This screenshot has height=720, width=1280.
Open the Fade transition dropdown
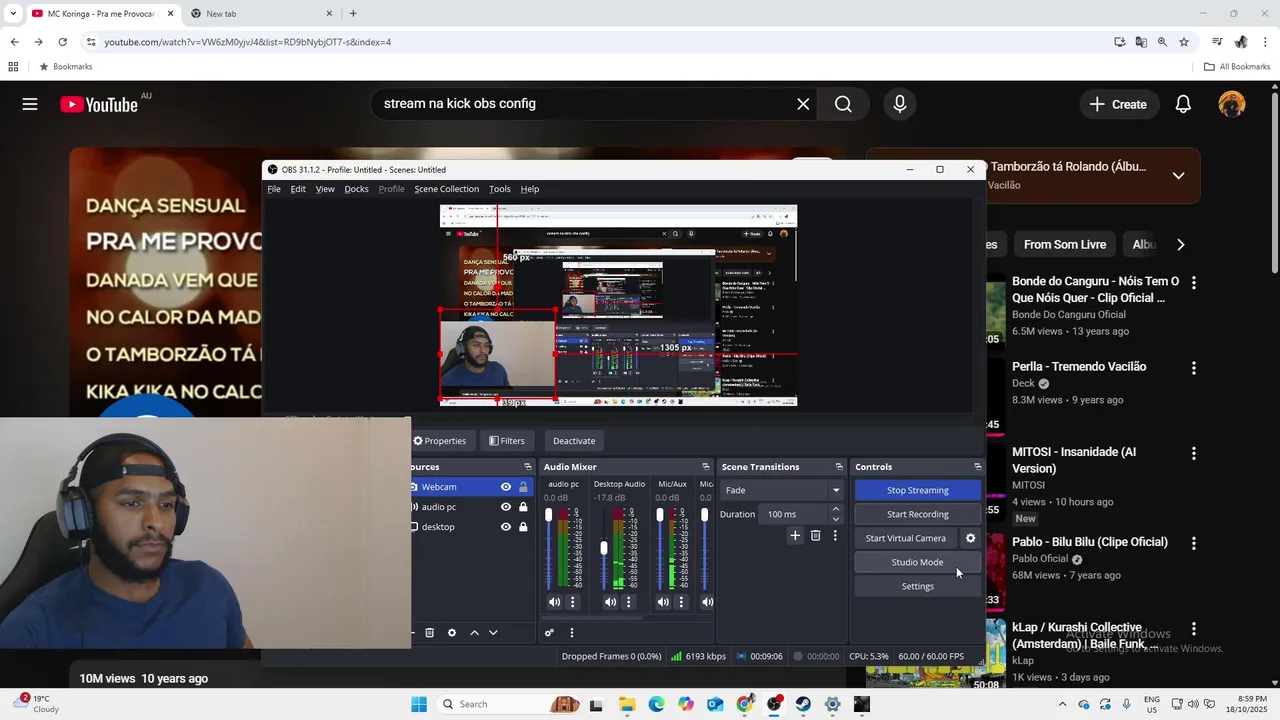(x=781, y=490)
